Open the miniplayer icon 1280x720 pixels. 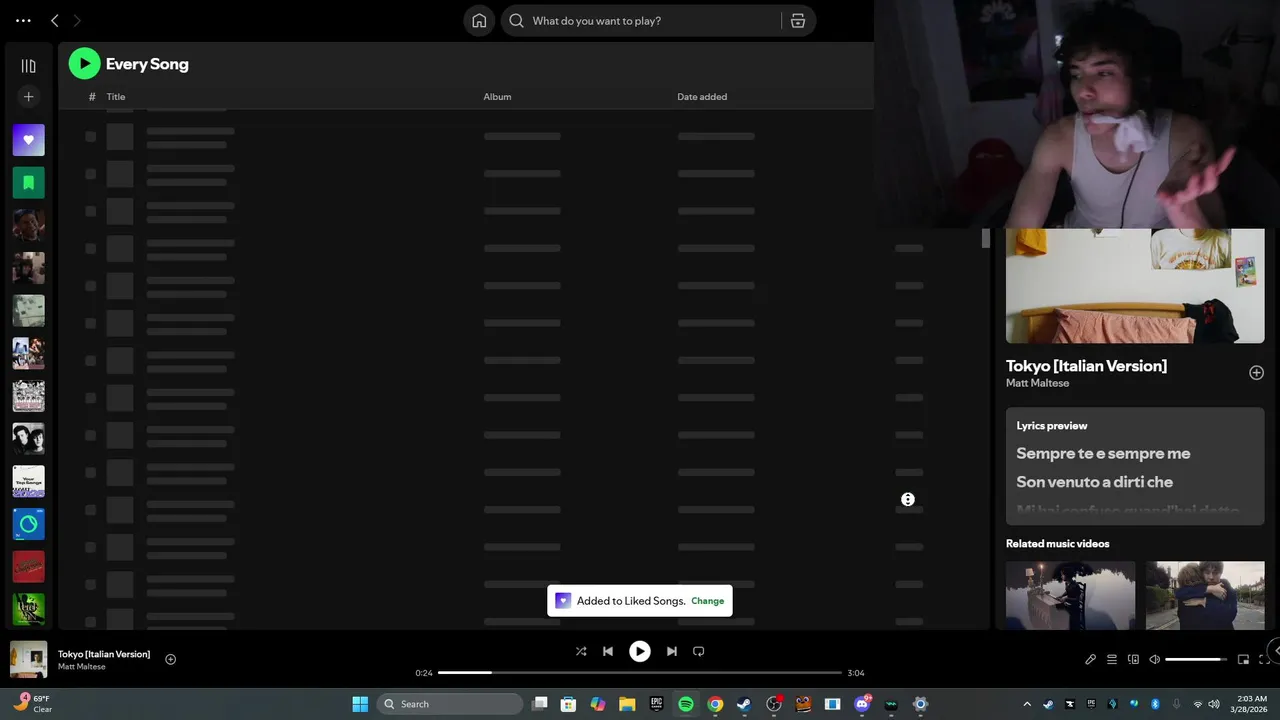click(1243, 660)
